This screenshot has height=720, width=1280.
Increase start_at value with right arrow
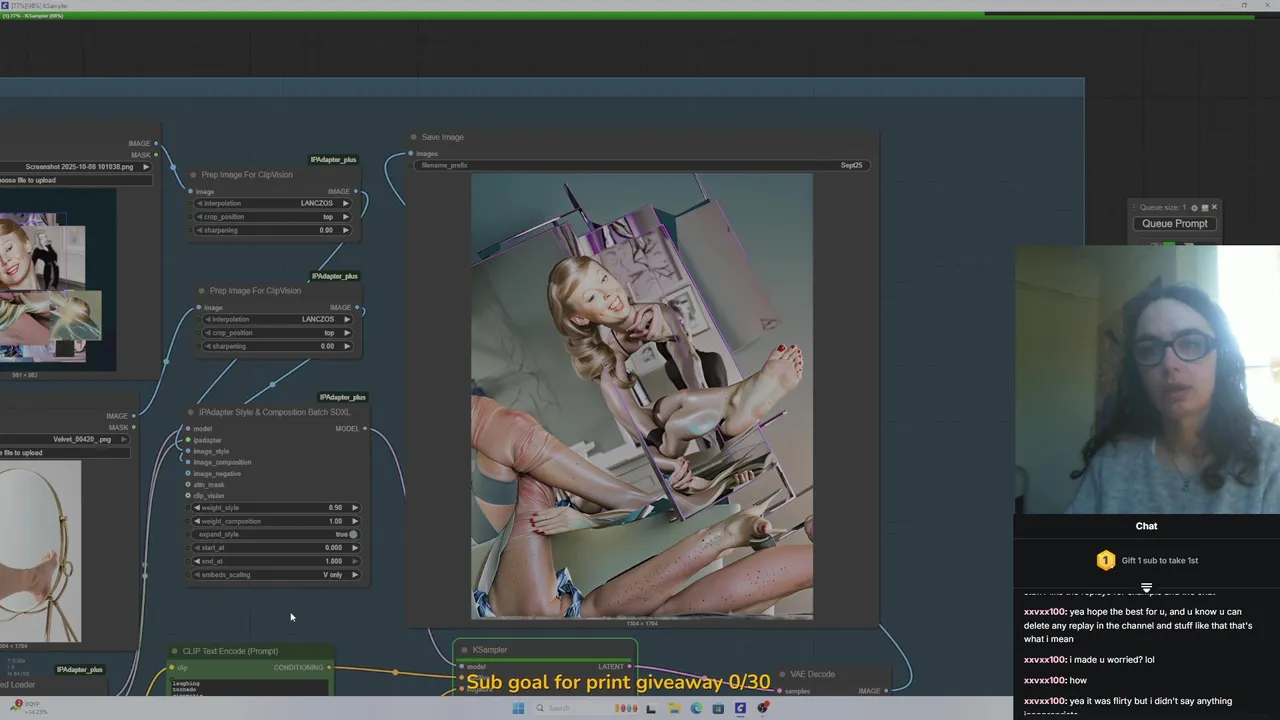(354, 548)
